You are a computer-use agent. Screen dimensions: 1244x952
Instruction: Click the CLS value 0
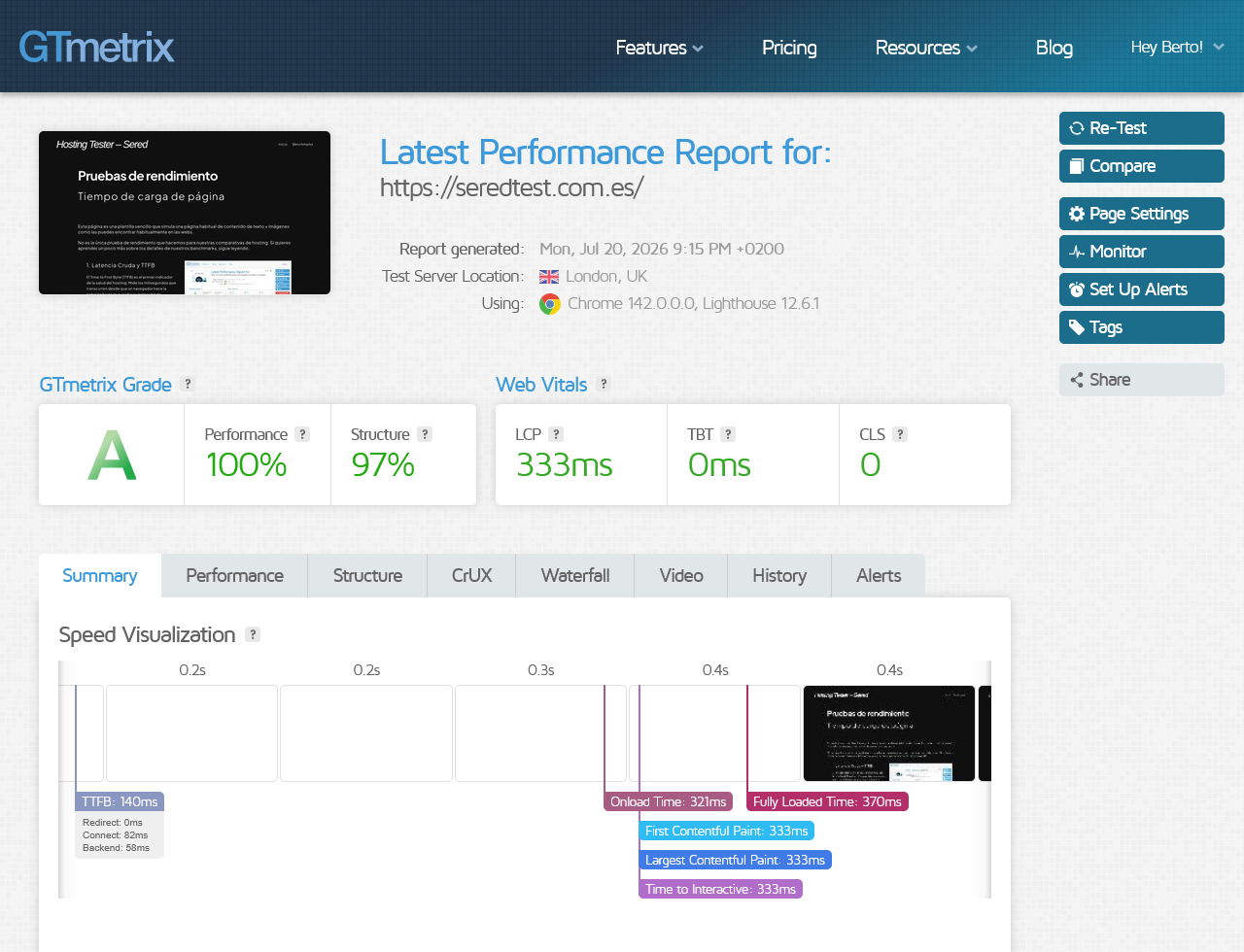coord(870,465)
